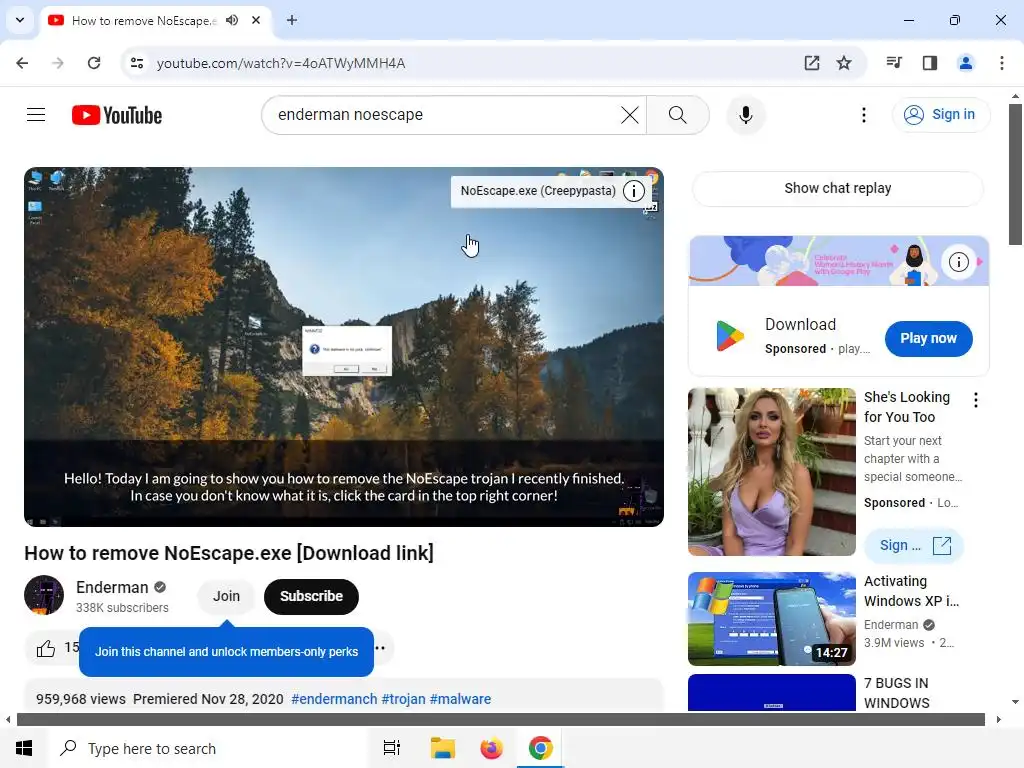This screenshot has height=768, width=1024.
Task: Clear the search box text
Action: (x=630, y=115)
